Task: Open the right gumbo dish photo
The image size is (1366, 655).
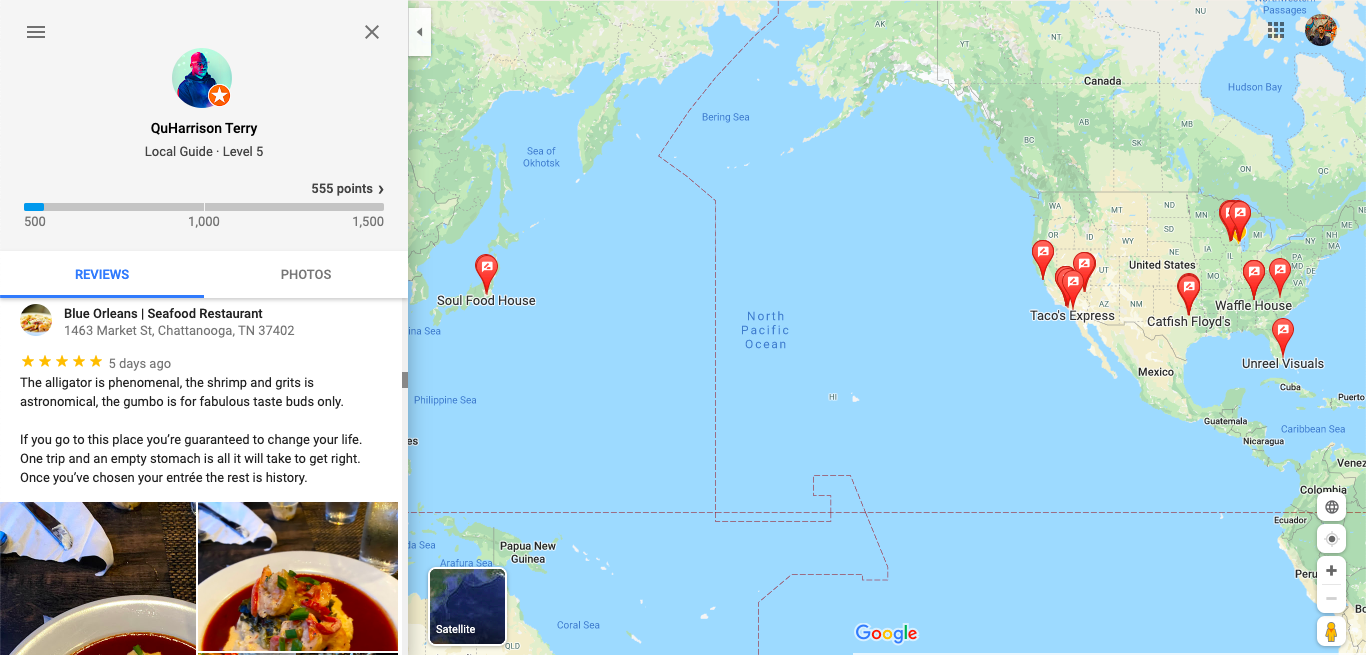Action: [x=298, y=576]
